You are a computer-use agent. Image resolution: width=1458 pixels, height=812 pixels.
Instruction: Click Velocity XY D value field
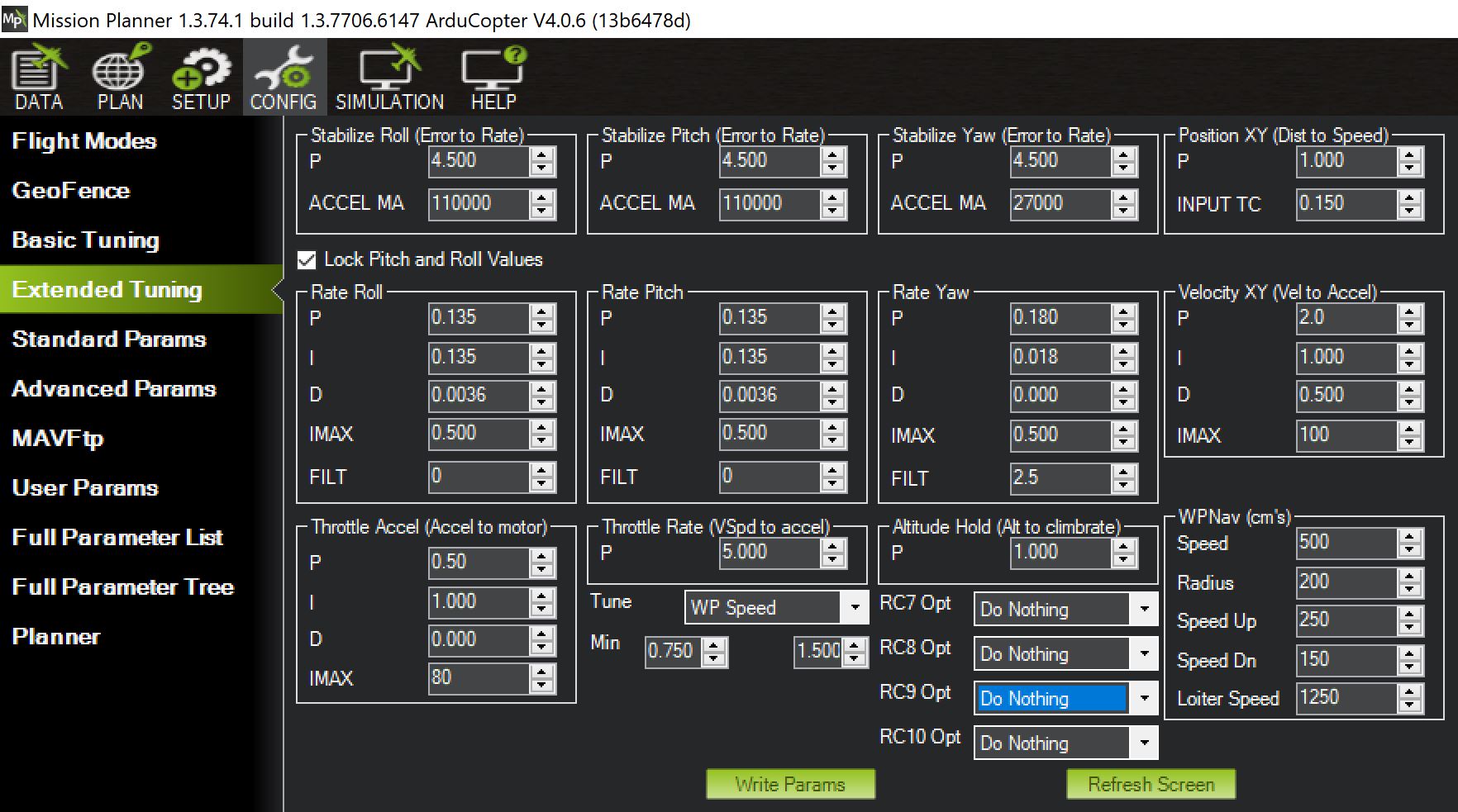coord(1346,395)
